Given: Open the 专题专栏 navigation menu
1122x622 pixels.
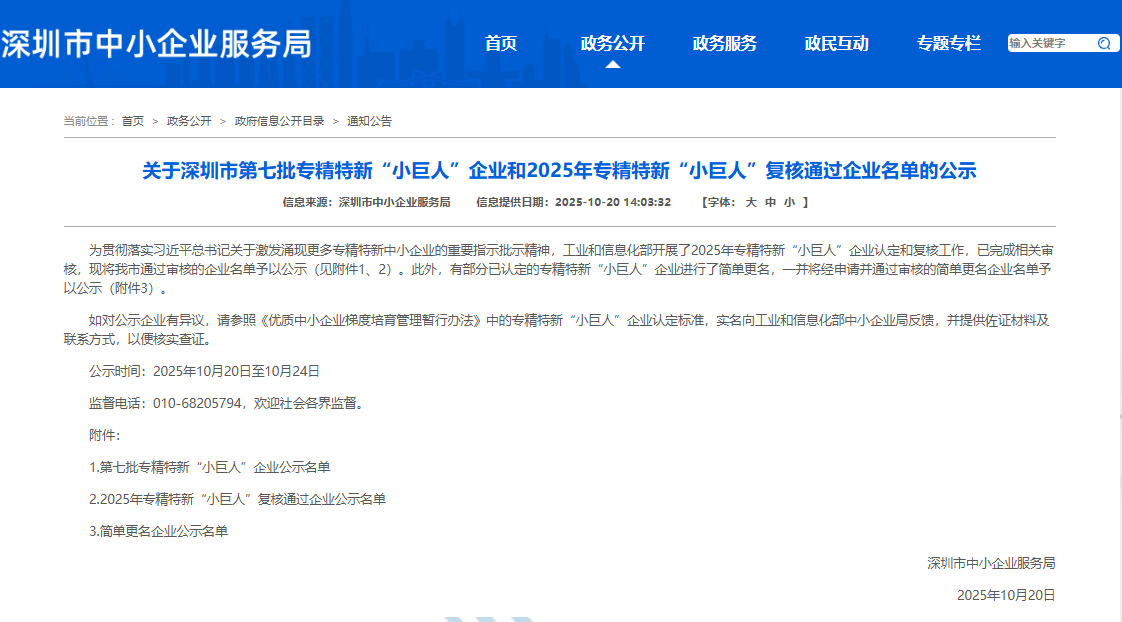Looking at the screenshot, I should [949, 43].
